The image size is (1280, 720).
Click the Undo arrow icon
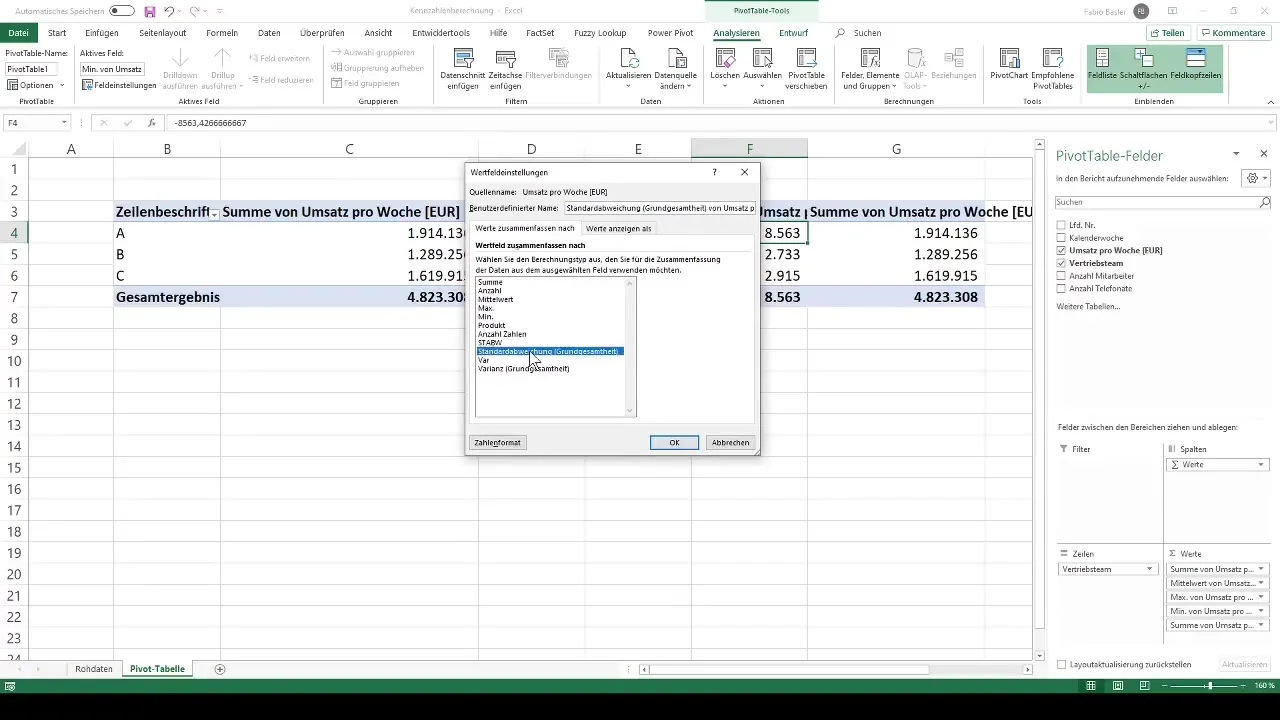168,11
